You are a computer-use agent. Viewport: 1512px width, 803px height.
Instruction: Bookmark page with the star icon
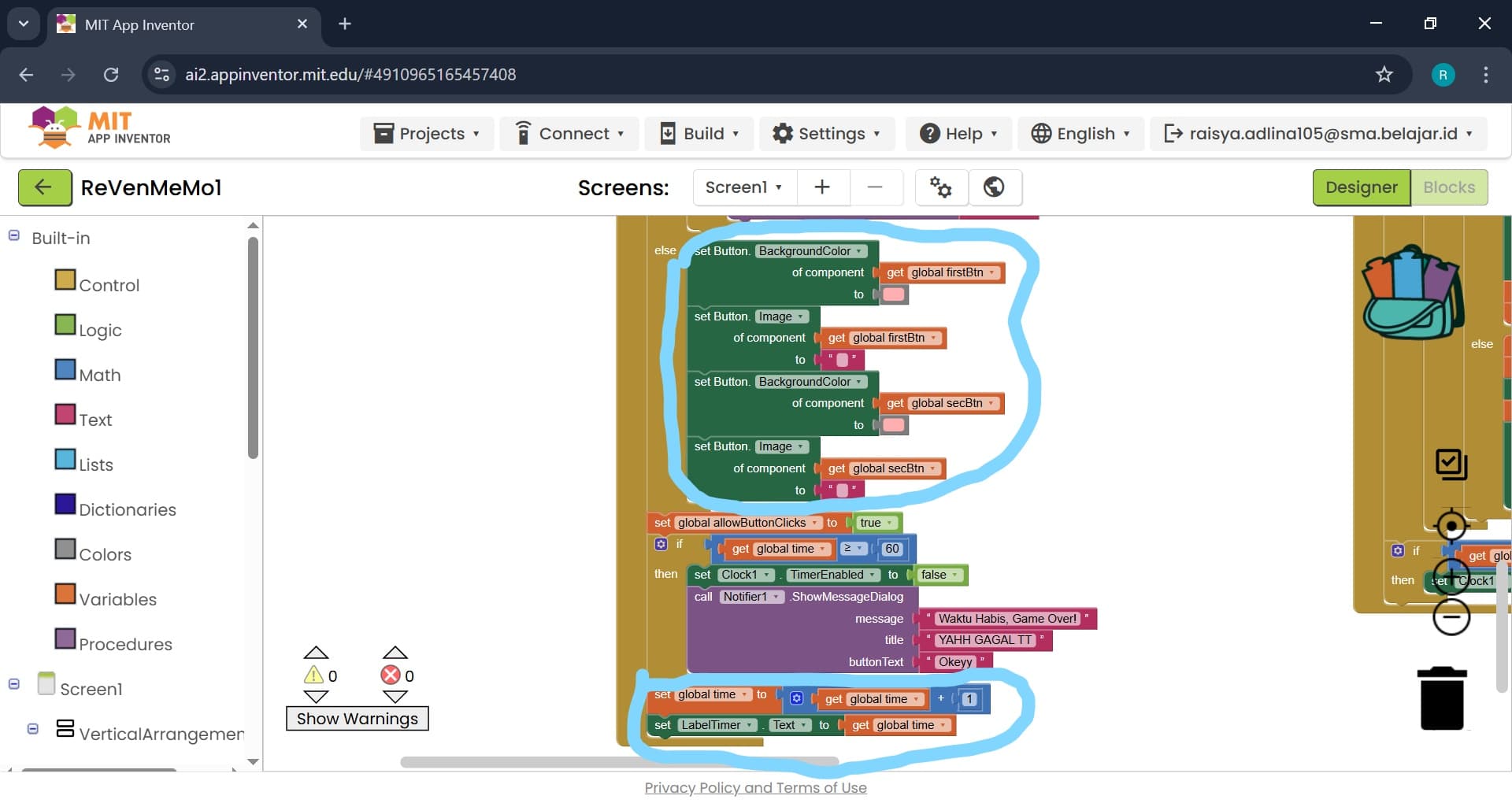pos(1384,75)
